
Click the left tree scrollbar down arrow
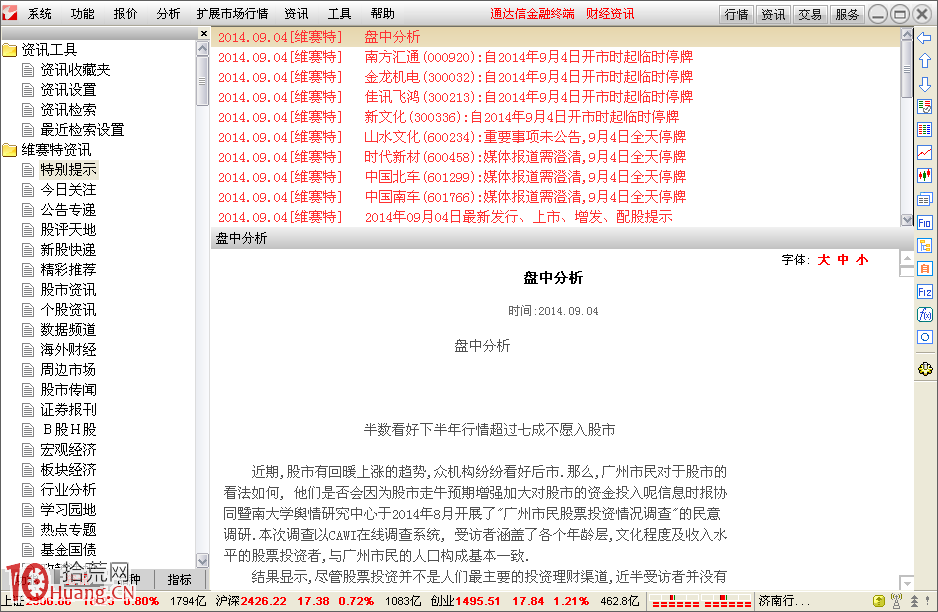[x=202, y=561]
